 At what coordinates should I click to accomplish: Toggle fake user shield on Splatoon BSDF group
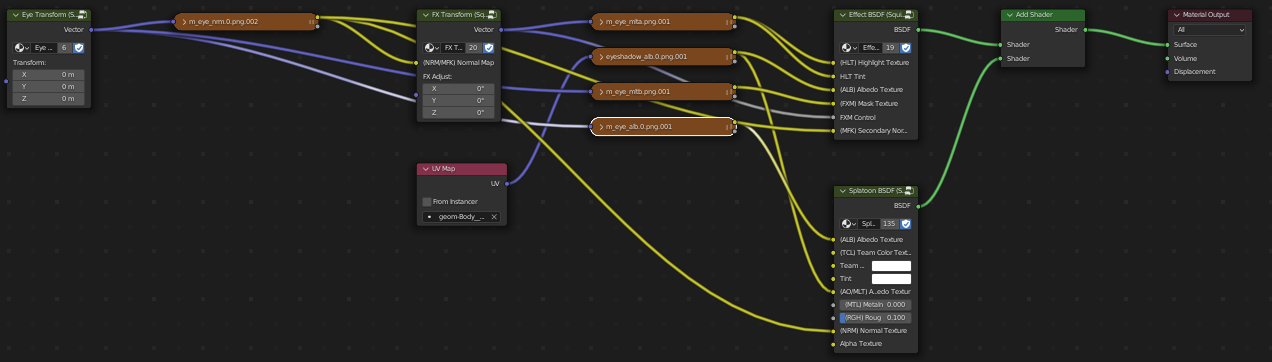pyautogui.click(x=906, y=224)
